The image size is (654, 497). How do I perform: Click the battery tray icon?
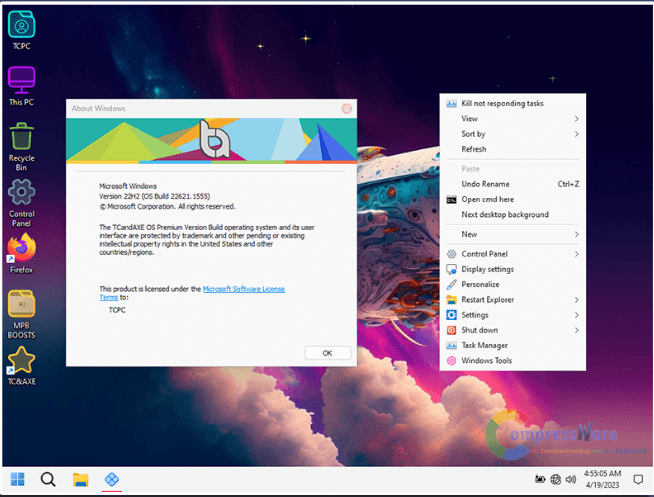pos(540,479)
